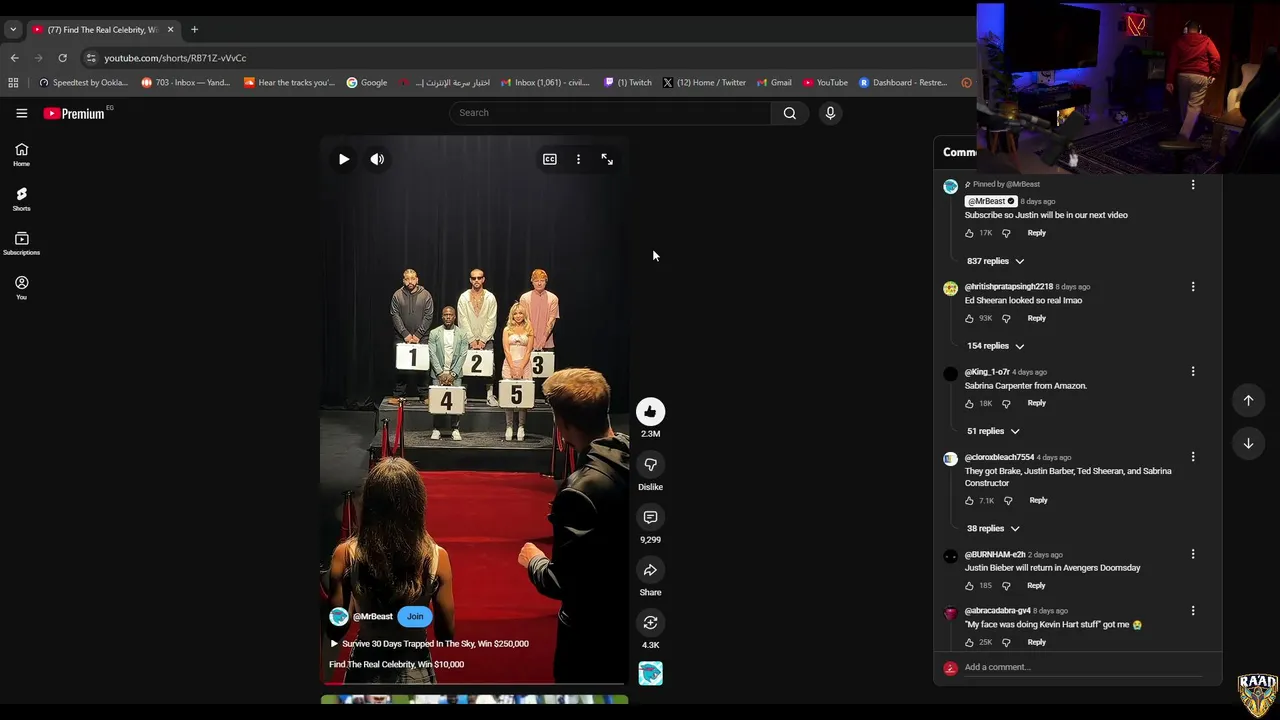
Task: Open the browser tab search dropdown
Action: tap(12, 30)
